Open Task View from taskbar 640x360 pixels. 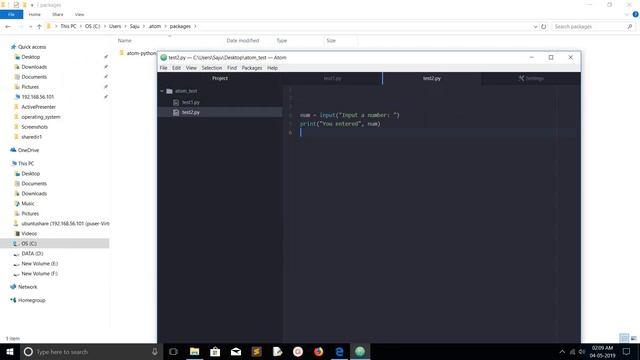coord(173,351)
